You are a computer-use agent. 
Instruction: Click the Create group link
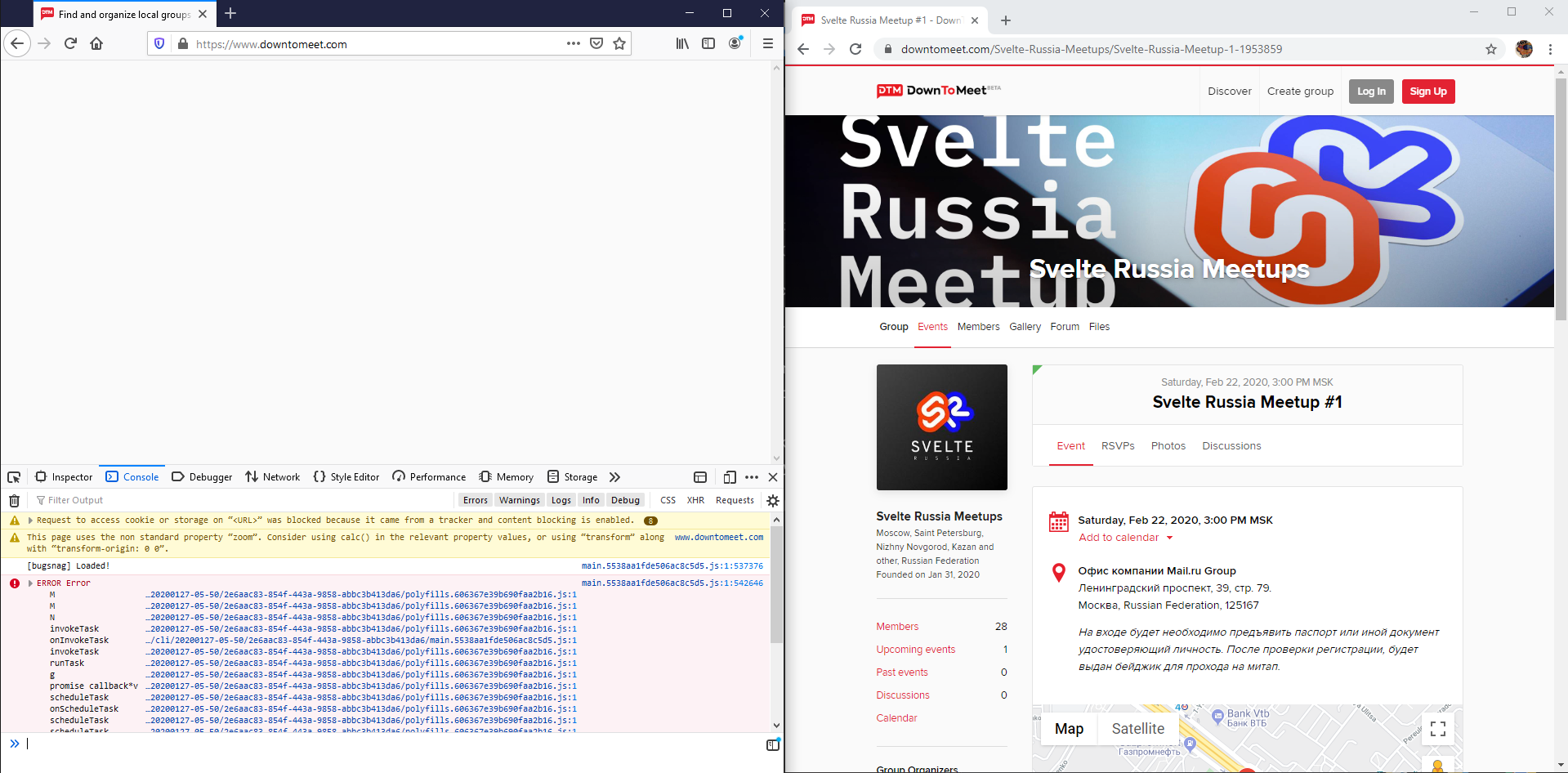click(x=1299, y=91)
